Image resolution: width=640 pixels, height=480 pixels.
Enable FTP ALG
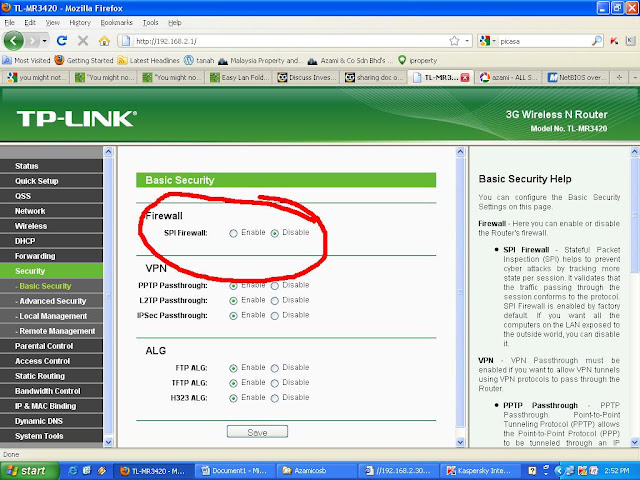coord(233,368)
